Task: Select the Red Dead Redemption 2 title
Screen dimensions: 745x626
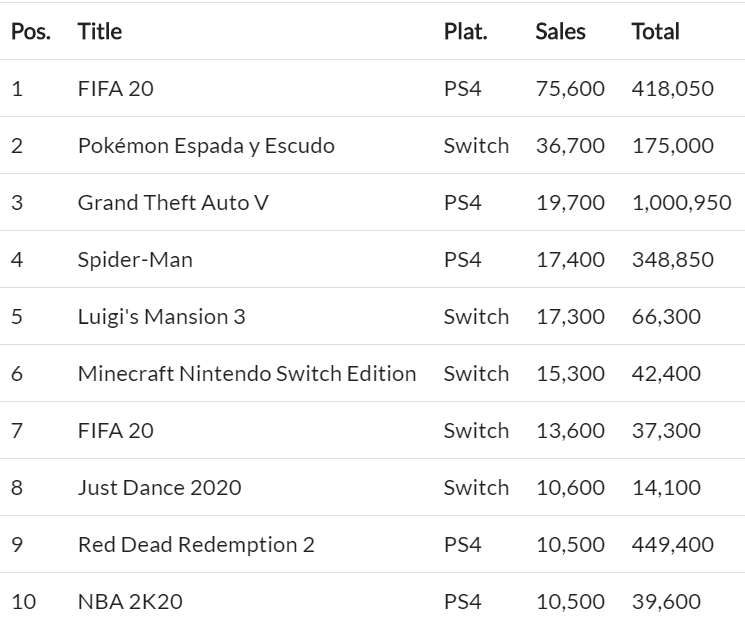Action: [x=196, y=545]
